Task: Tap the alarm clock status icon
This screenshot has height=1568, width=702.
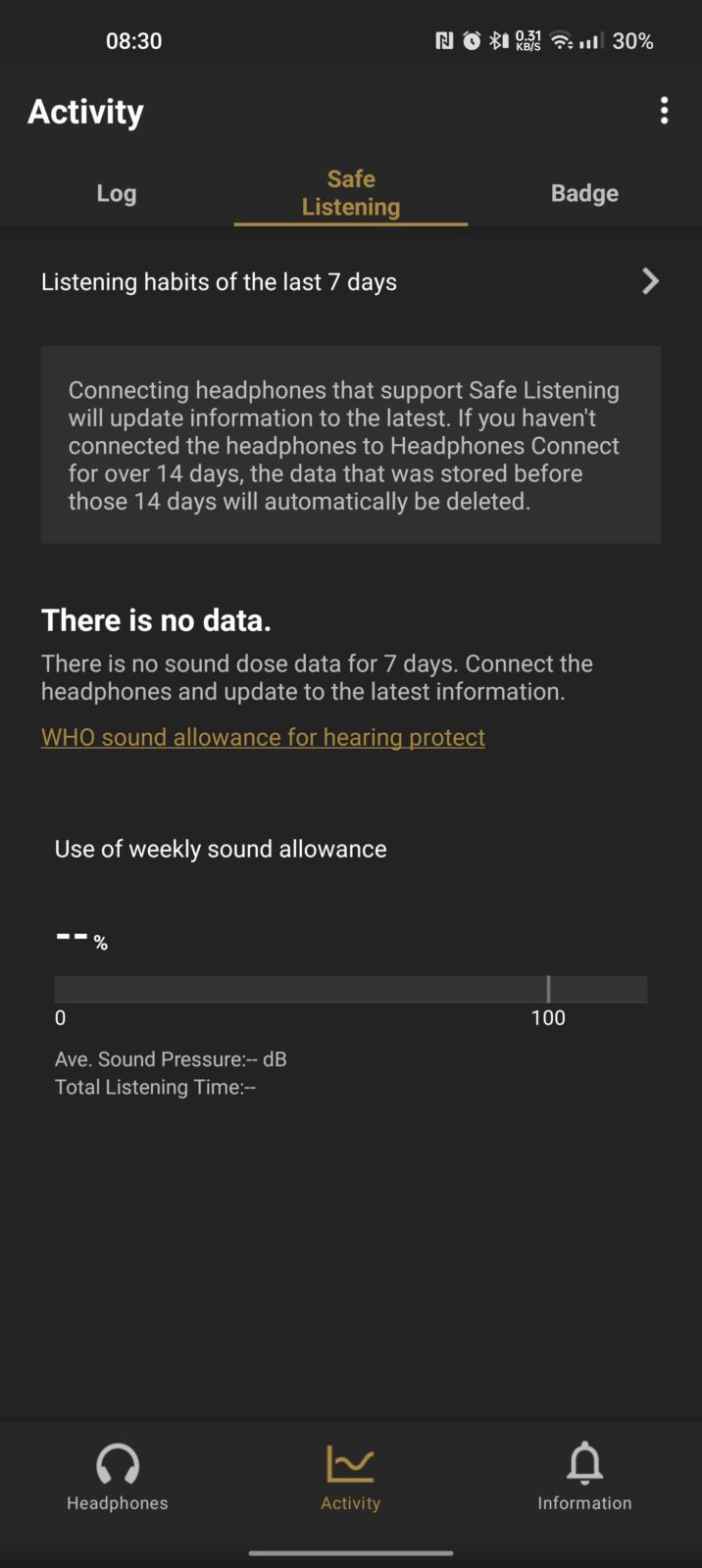Action: (472, 41)
